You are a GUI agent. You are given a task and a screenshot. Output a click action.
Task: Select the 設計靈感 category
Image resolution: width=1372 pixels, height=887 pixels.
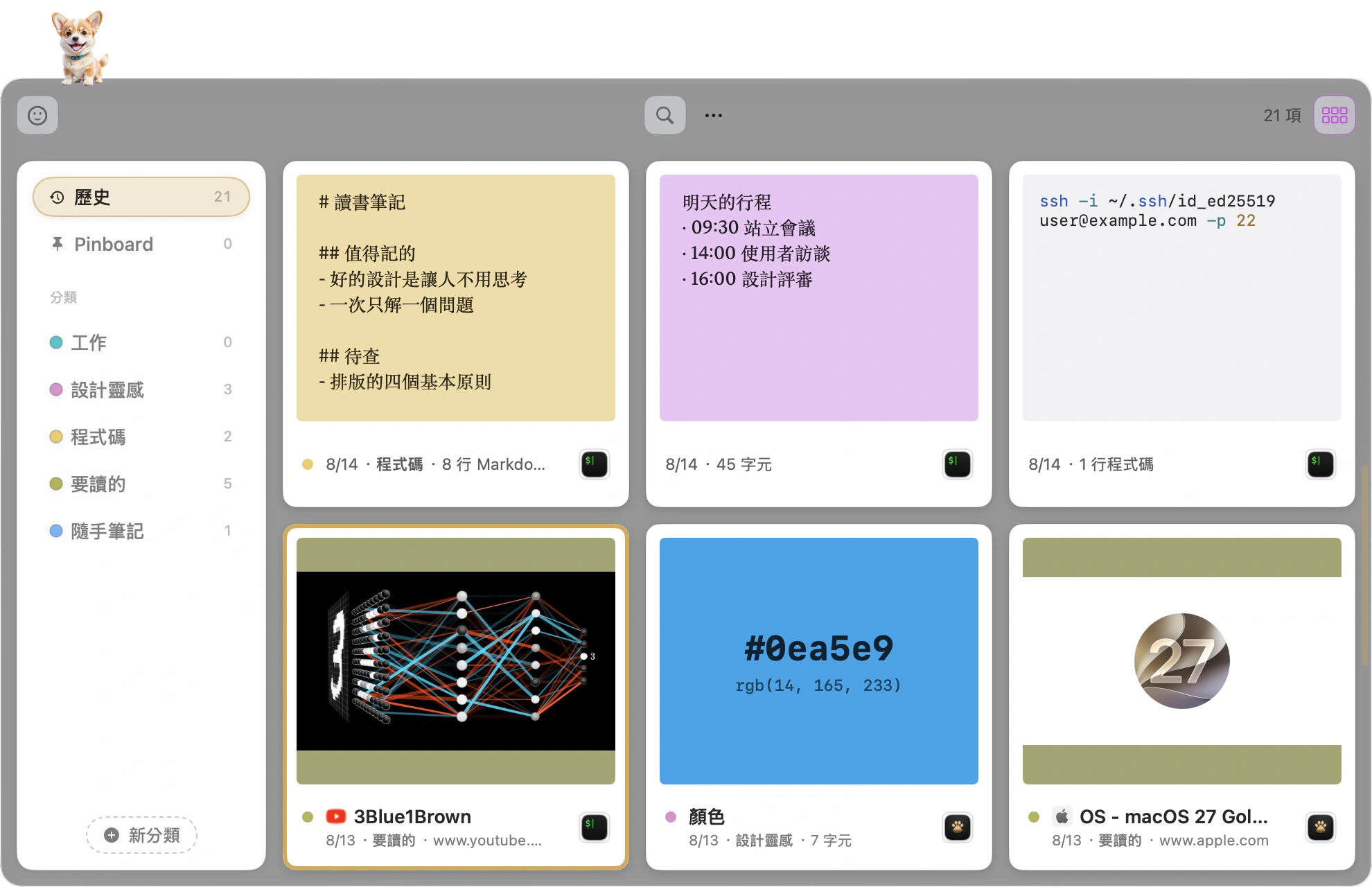[x=141, y=389]
